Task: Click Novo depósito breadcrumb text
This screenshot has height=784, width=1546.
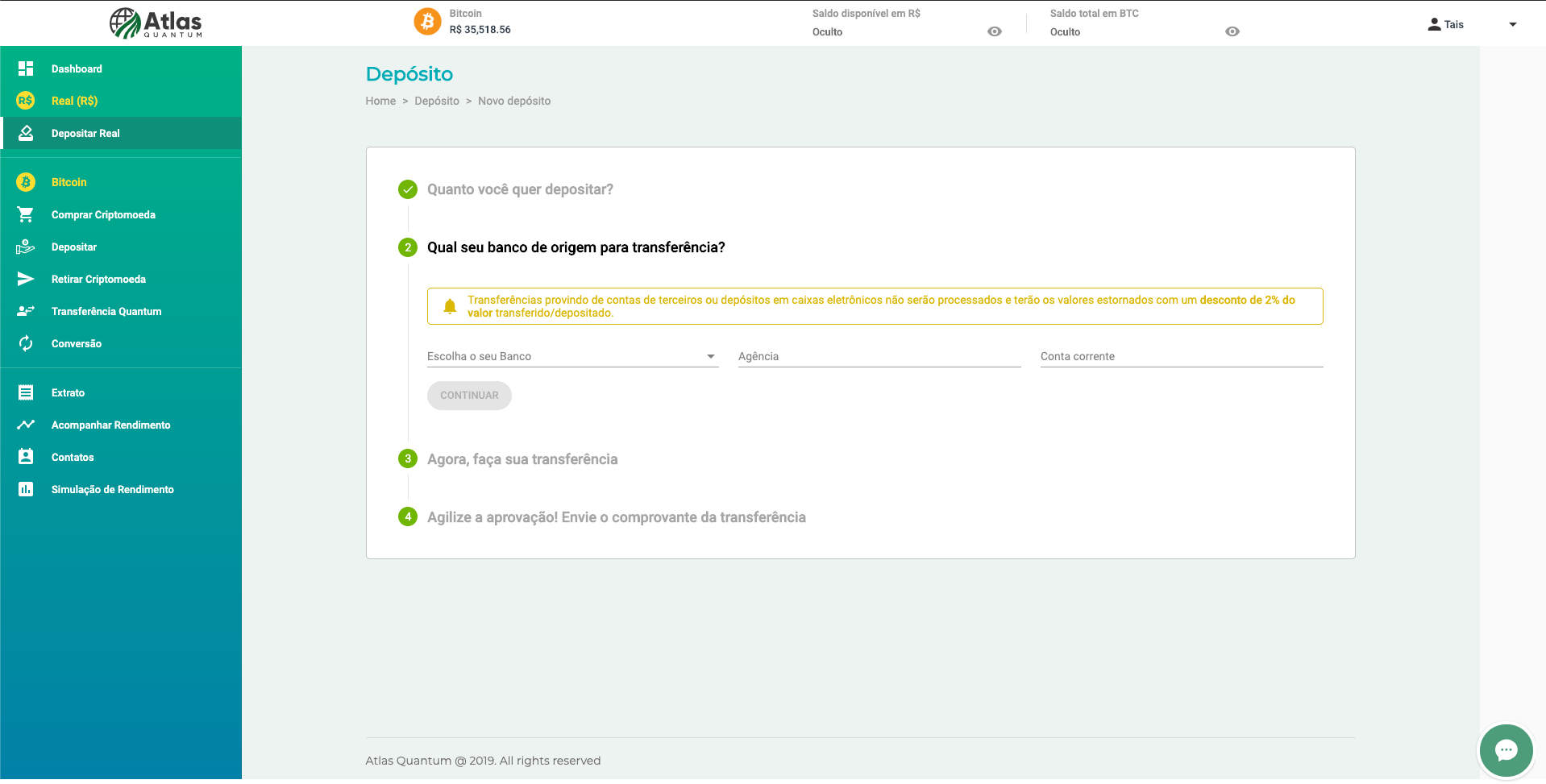Action: click(514, 101)
